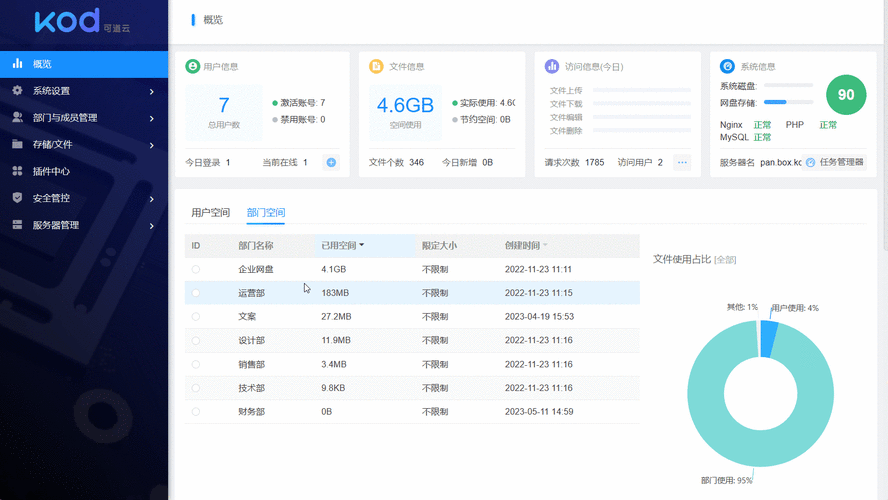The height and width of the screenshot is (500, 888).
Task: Click the plugin center grid icon
Action: pos(18,170)
